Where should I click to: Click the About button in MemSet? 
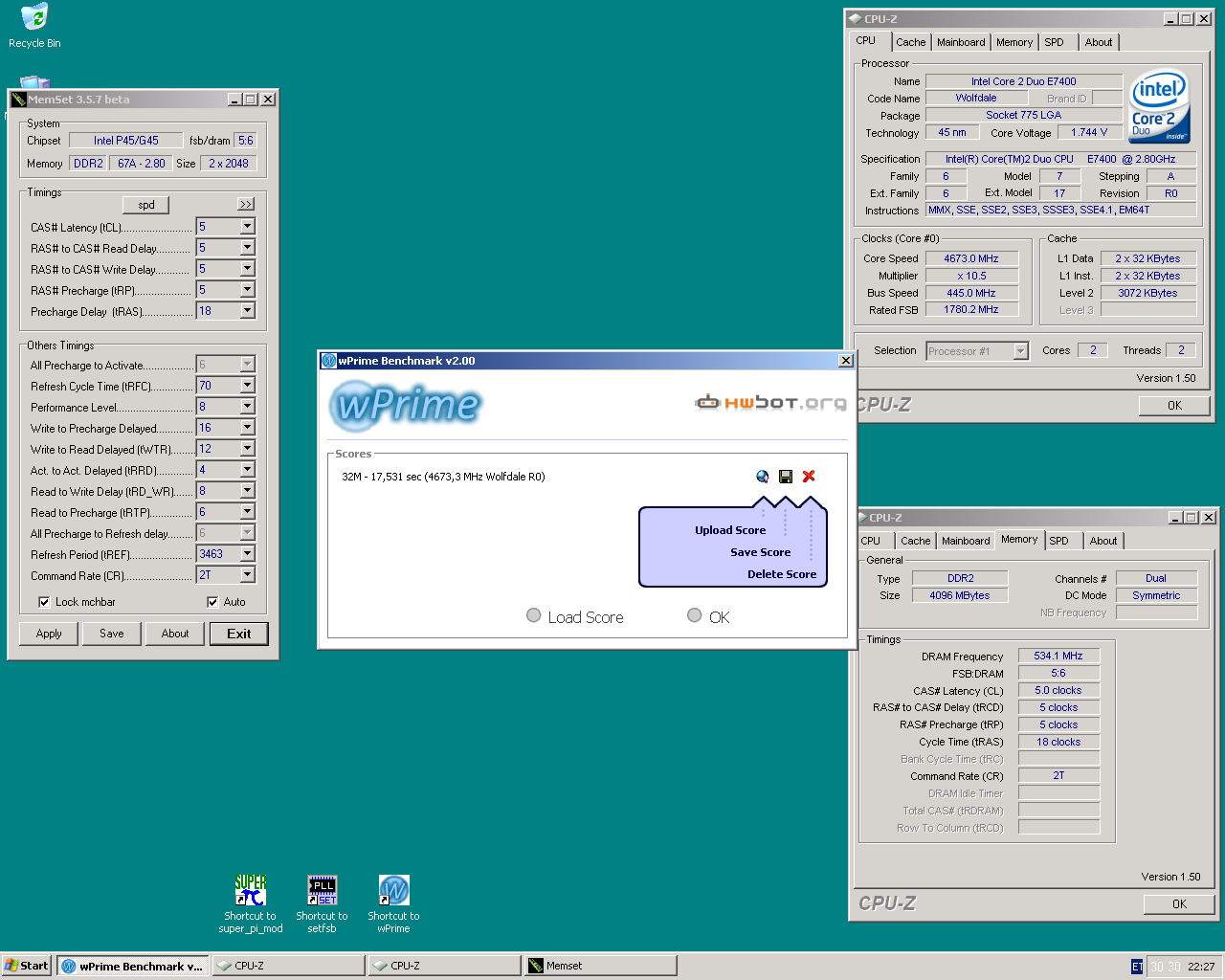coord(175,634)
